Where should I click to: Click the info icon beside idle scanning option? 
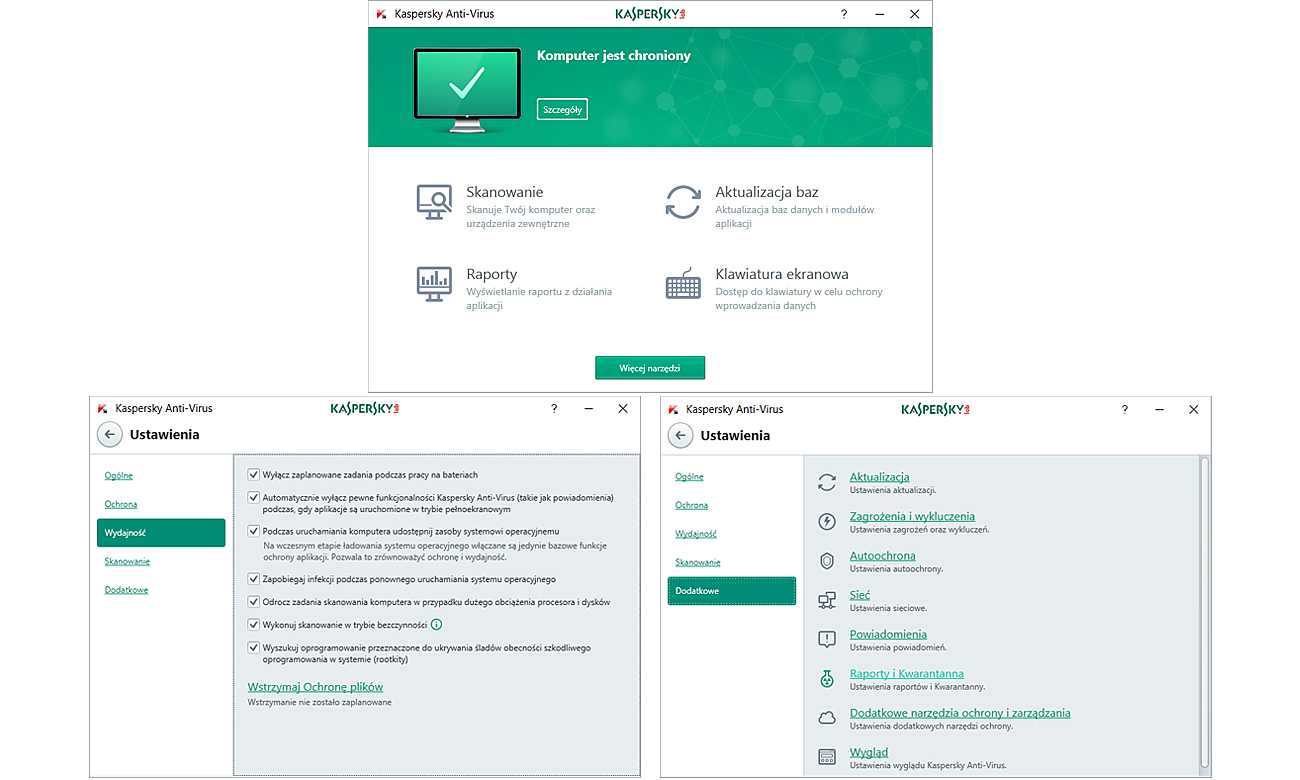(x=437, y=624)
